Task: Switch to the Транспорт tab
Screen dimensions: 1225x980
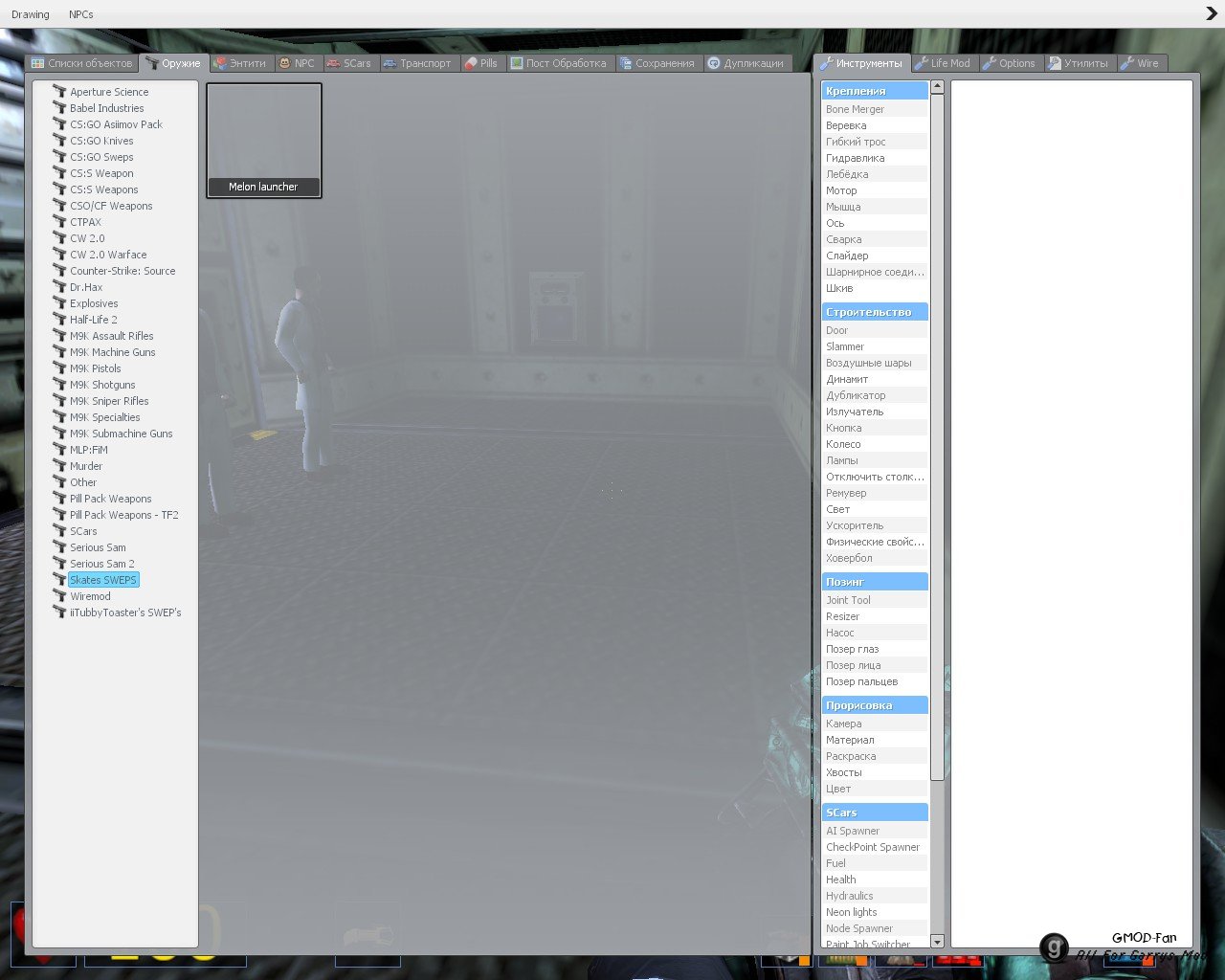Action: click(417, 63)
